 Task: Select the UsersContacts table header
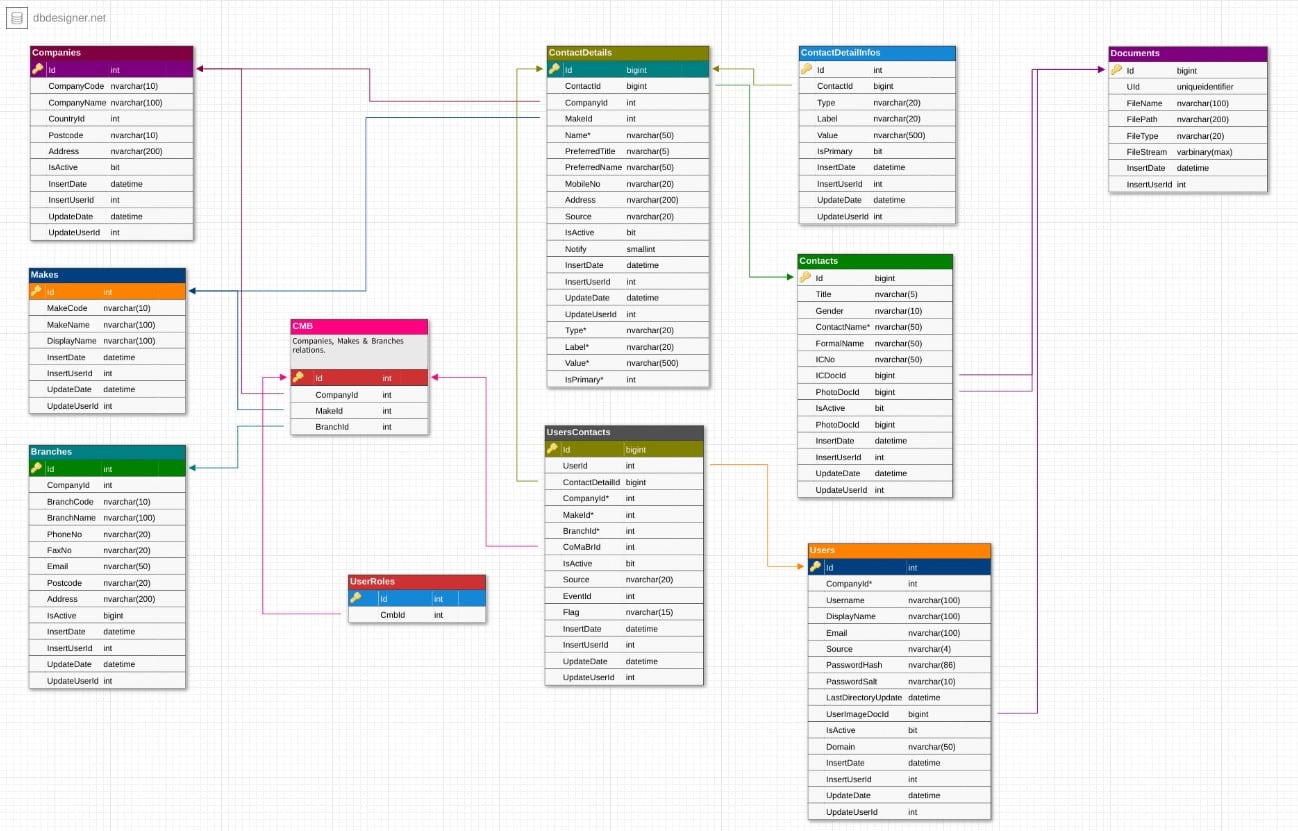click(x=624, y=433)
